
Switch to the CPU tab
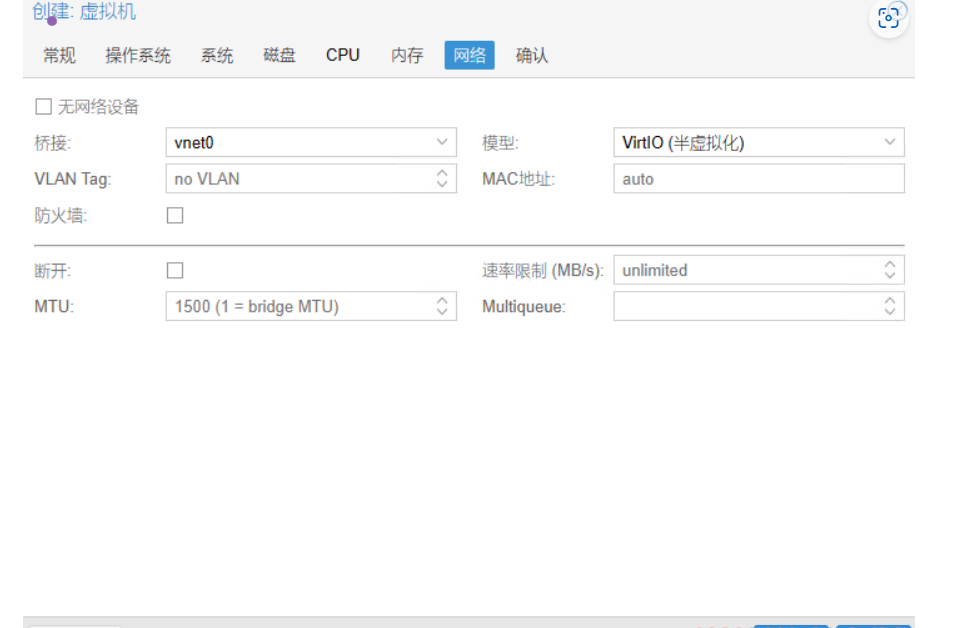343,55
